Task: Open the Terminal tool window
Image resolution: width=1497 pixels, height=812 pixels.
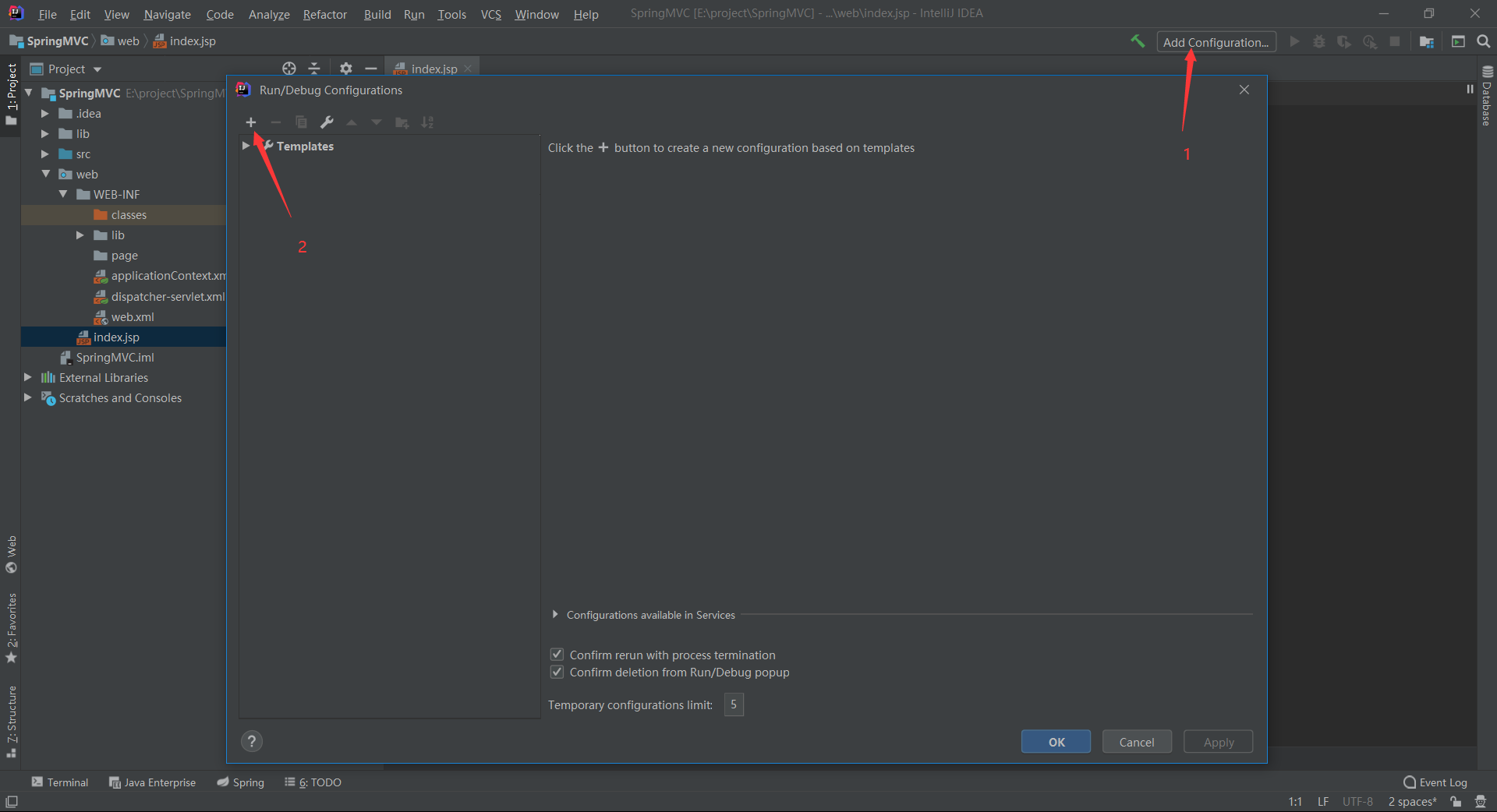Action: 60,782
